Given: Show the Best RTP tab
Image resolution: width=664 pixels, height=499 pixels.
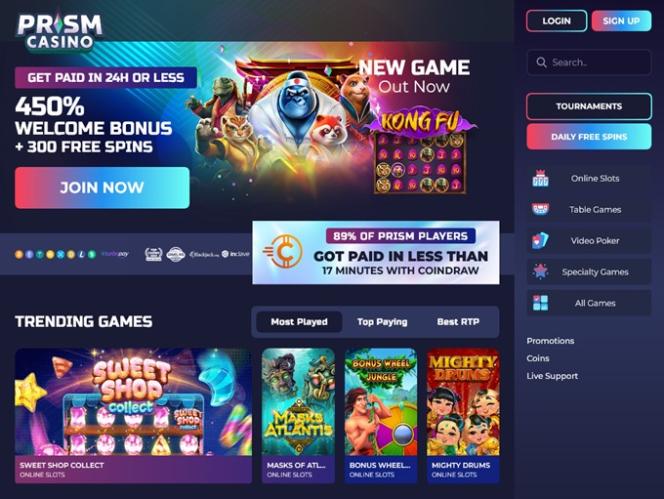Looking at the screenshot, I should pos(458,322).
